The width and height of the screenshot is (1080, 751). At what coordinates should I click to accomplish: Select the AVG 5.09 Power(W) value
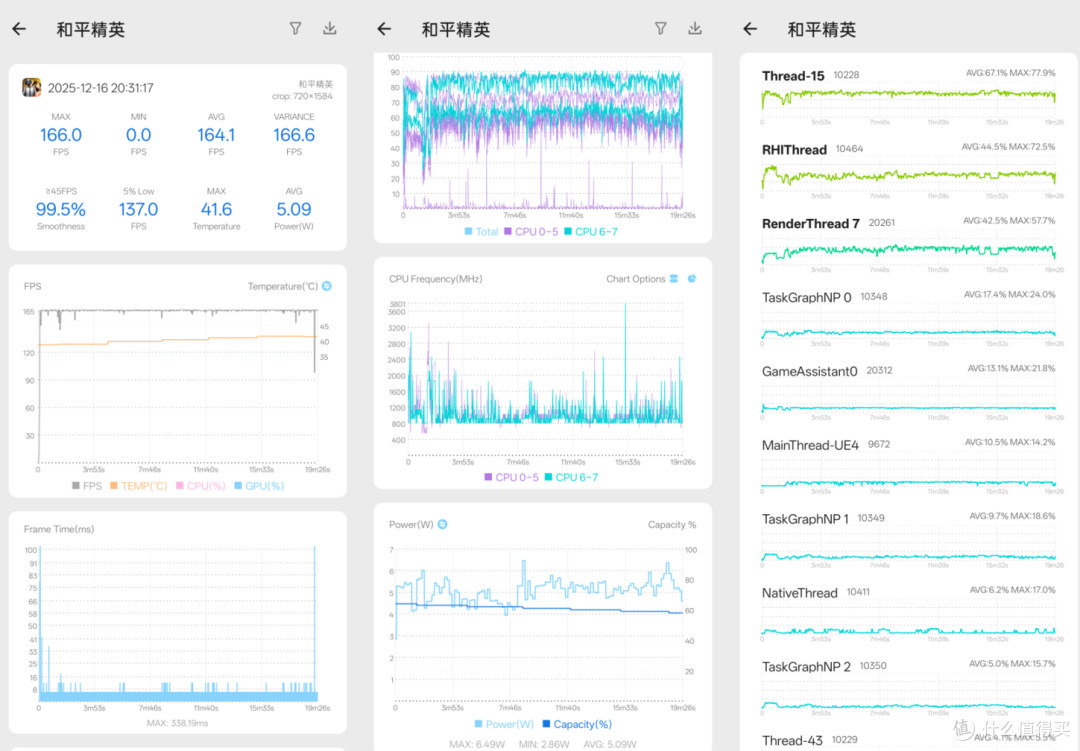tap(294, 209)
